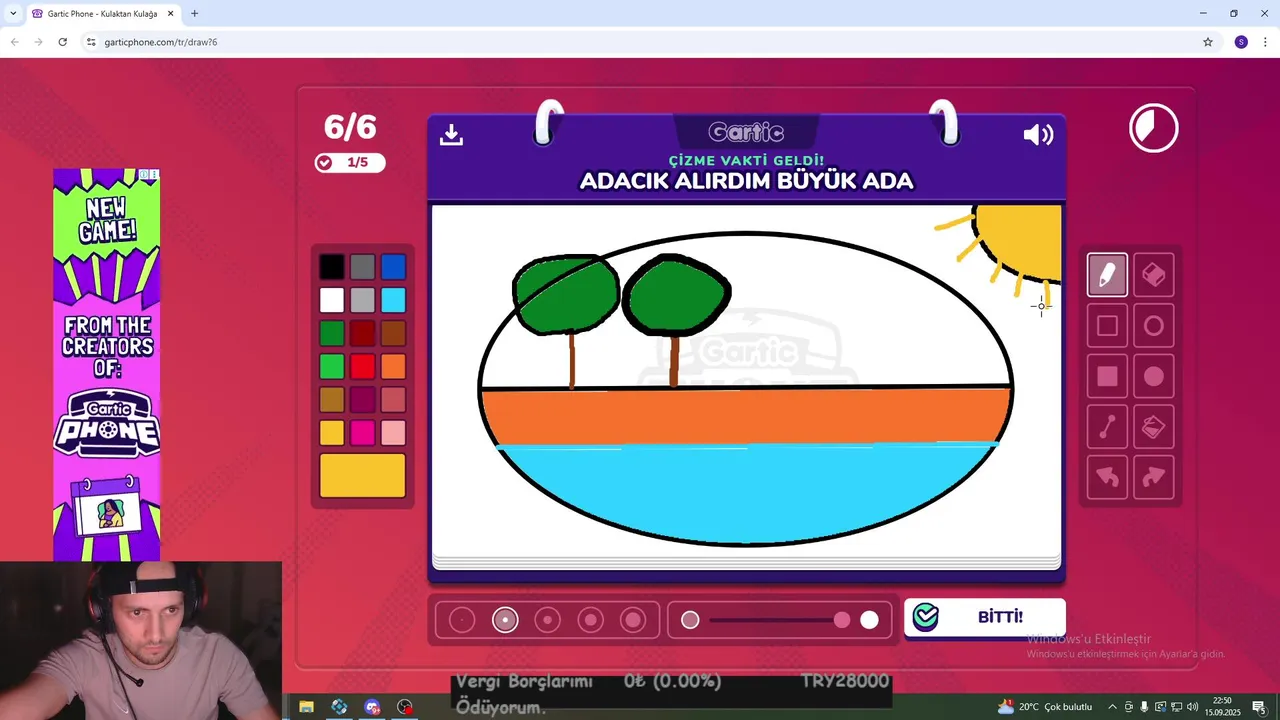Open the Chrome three-dot menu
The image size is (1280, 720).
pyautogui.click(x=1266, y=42)
